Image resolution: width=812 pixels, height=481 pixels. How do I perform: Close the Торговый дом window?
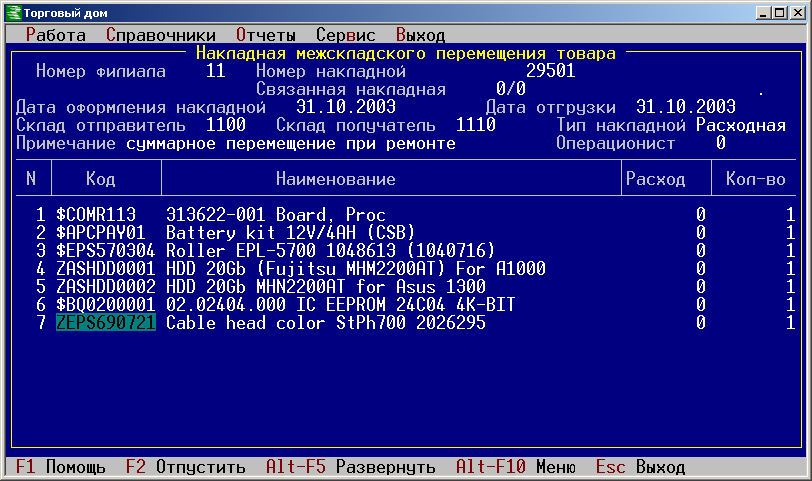coord(797,13)
